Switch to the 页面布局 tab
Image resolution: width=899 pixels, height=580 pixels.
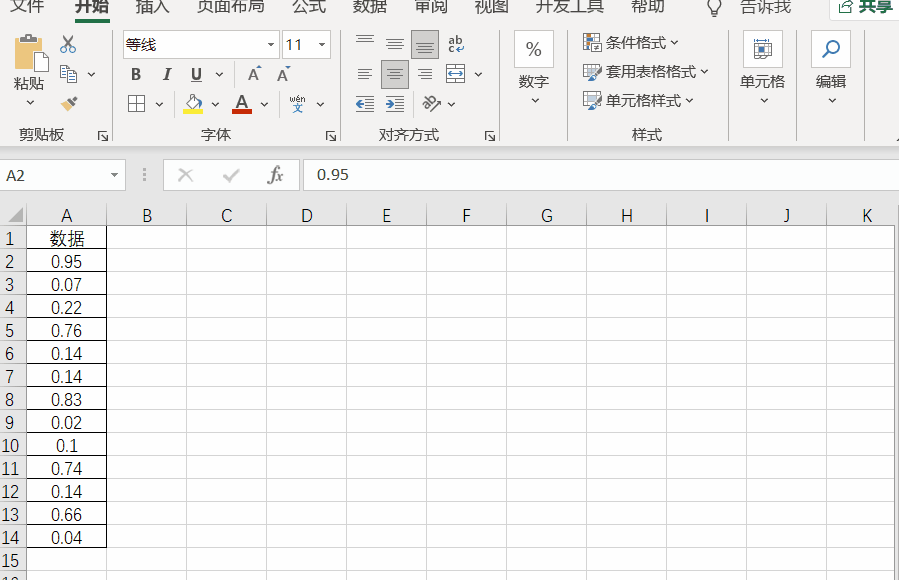point(230,6)
